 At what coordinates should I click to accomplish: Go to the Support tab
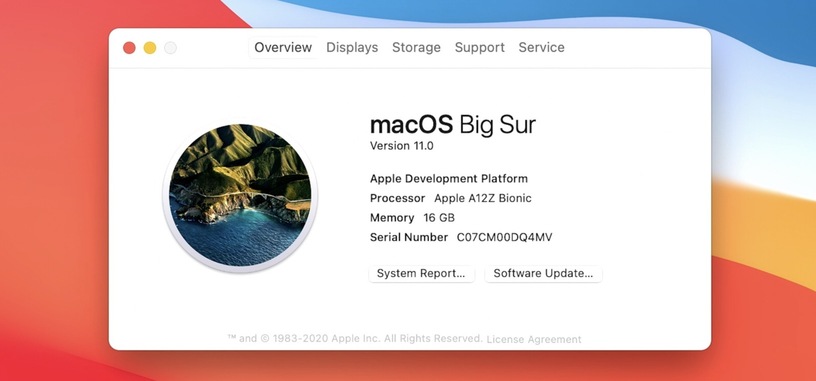coord(479,47)
